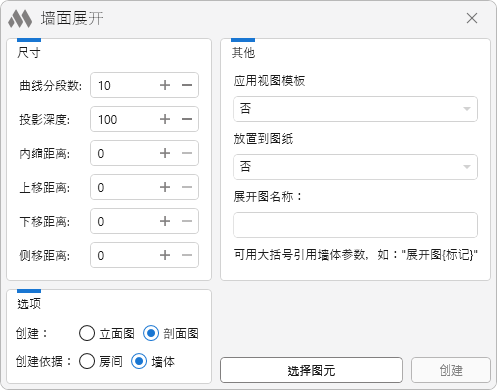
Task: Click the 选项 section heading
Action: [29, 304]
